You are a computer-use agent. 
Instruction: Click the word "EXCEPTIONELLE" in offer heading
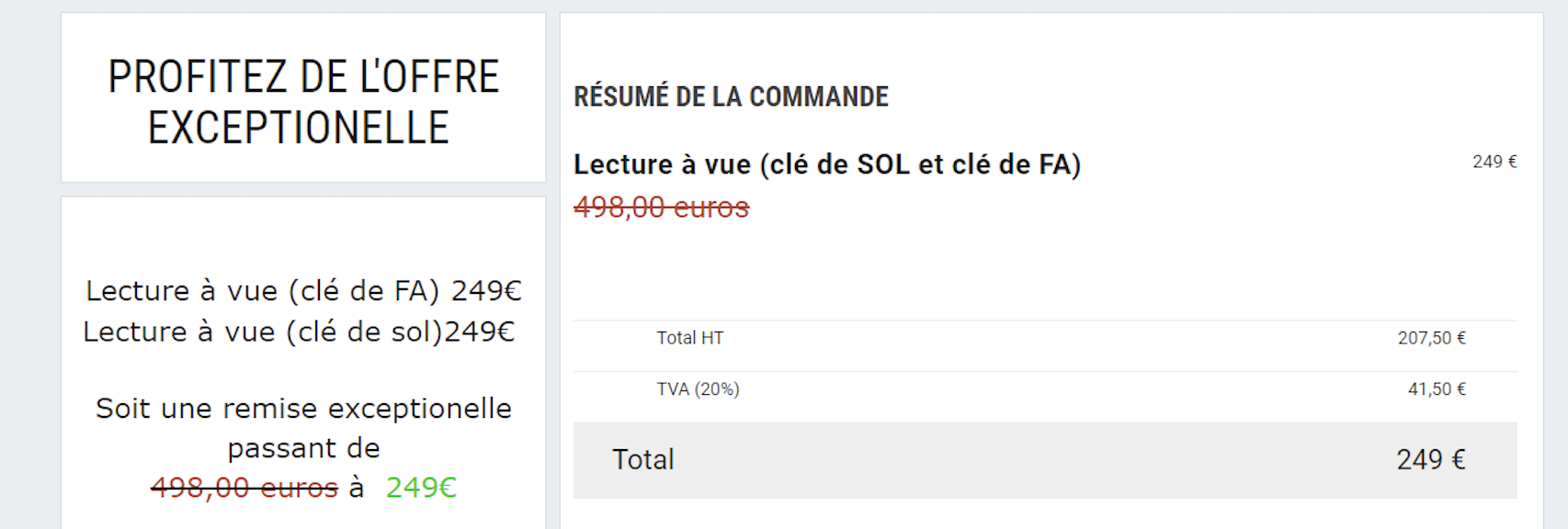coord(299,128)
